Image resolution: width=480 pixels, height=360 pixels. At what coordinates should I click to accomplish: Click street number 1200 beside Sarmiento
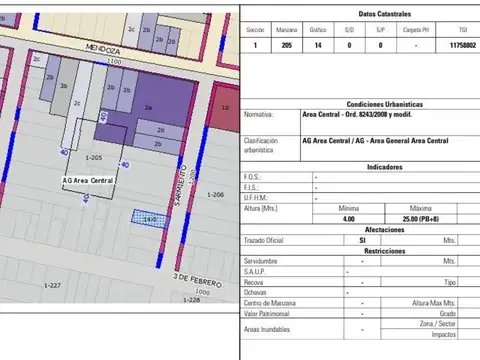pos(193,176)
